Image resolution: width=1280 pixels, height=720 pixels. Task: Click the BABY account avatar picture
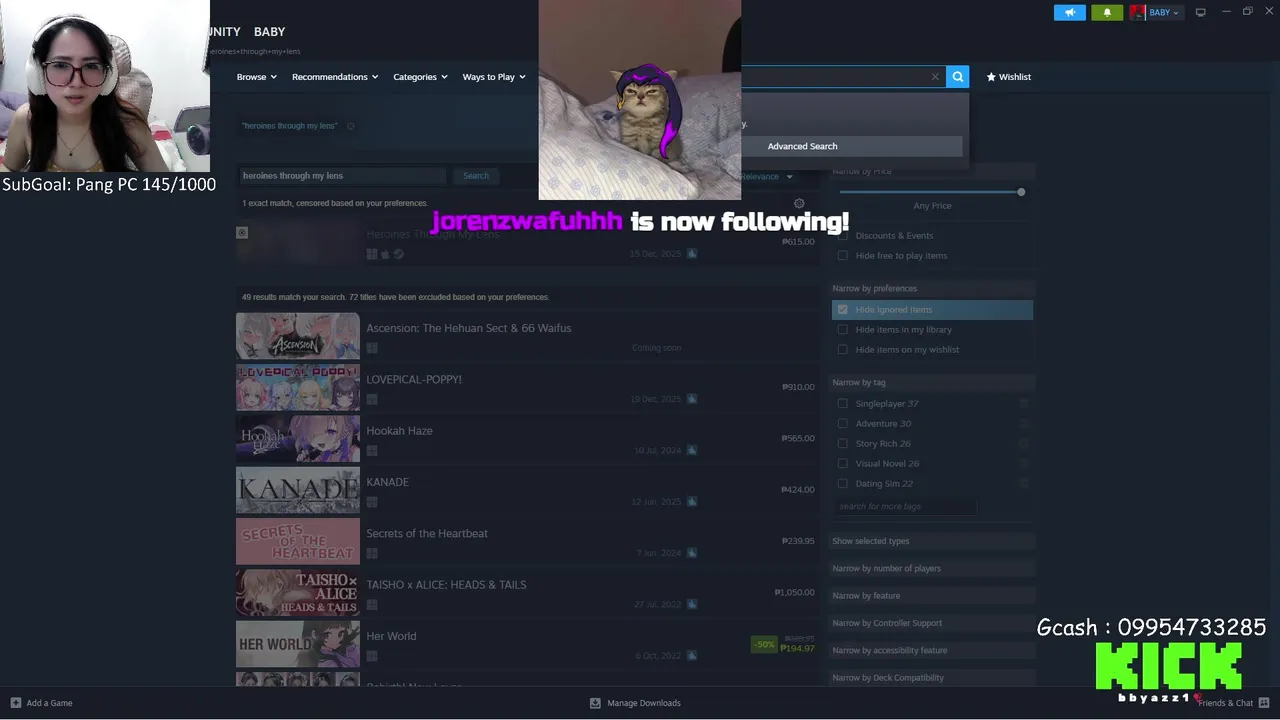click(x=1137, y=12)
